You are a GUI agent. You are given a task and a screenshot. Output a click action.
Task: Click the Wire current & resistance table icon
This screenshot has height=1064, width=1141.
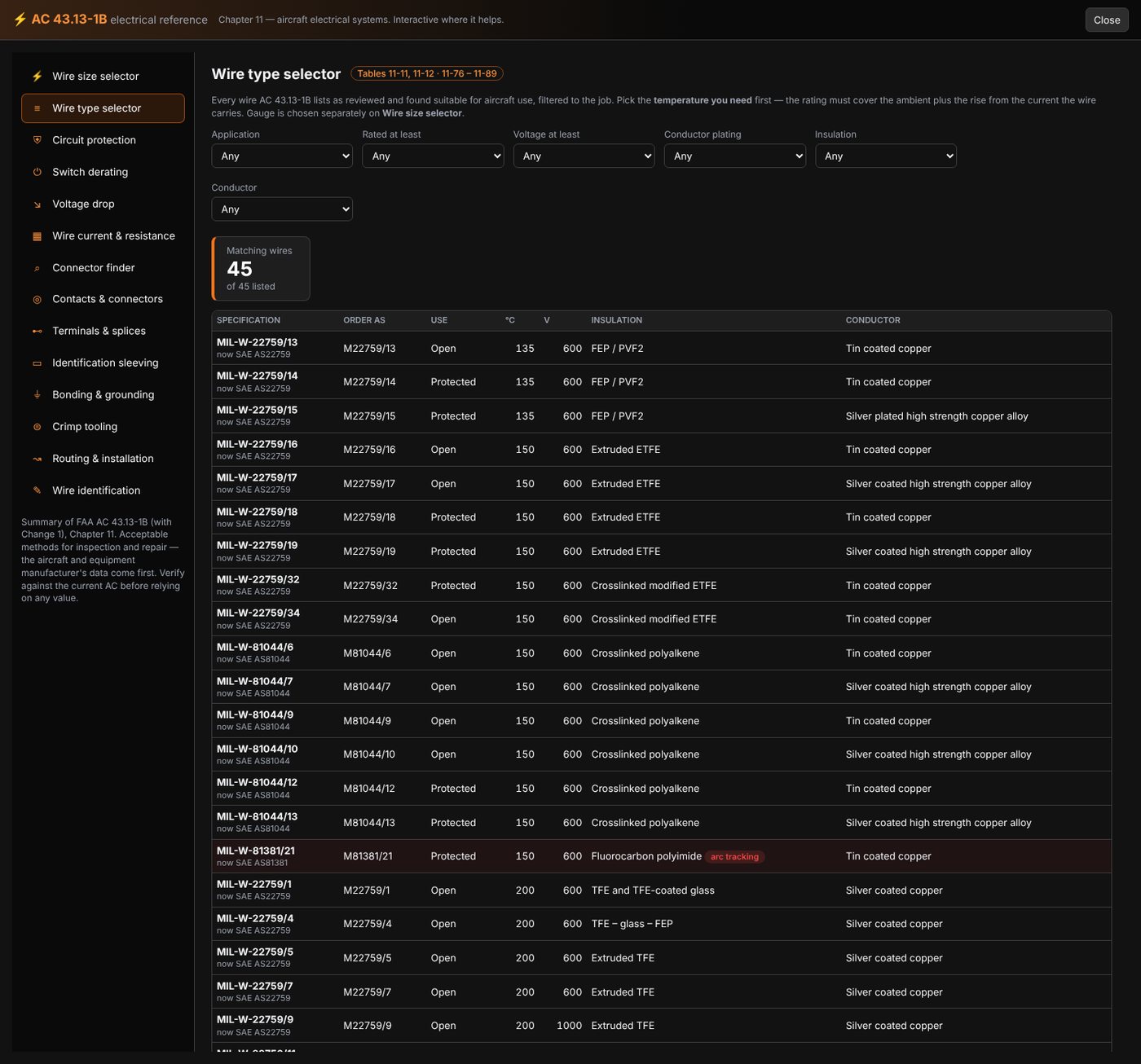coord(37,236)
